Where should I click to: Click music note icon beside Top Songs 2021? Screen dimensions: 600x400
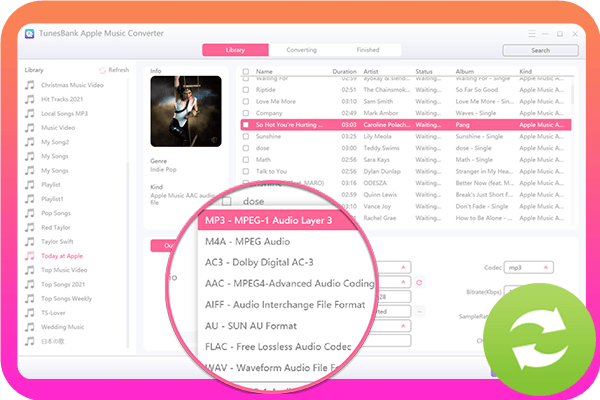(x=29, y=284)
